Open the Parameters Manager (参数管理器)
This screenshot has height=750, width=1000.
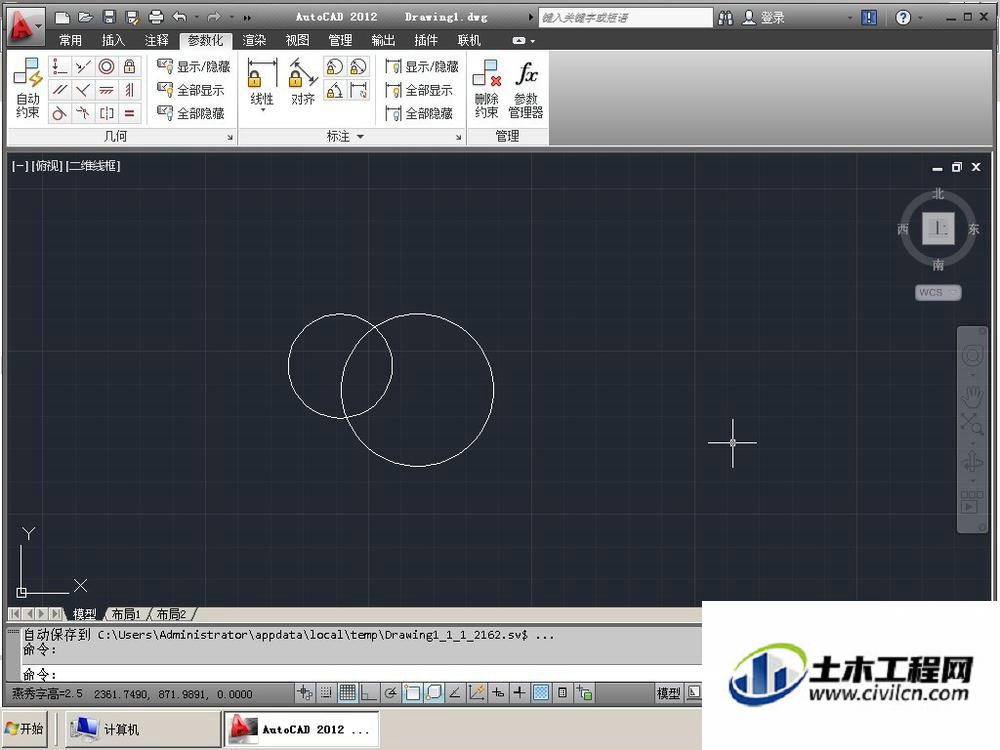(526, 88)
